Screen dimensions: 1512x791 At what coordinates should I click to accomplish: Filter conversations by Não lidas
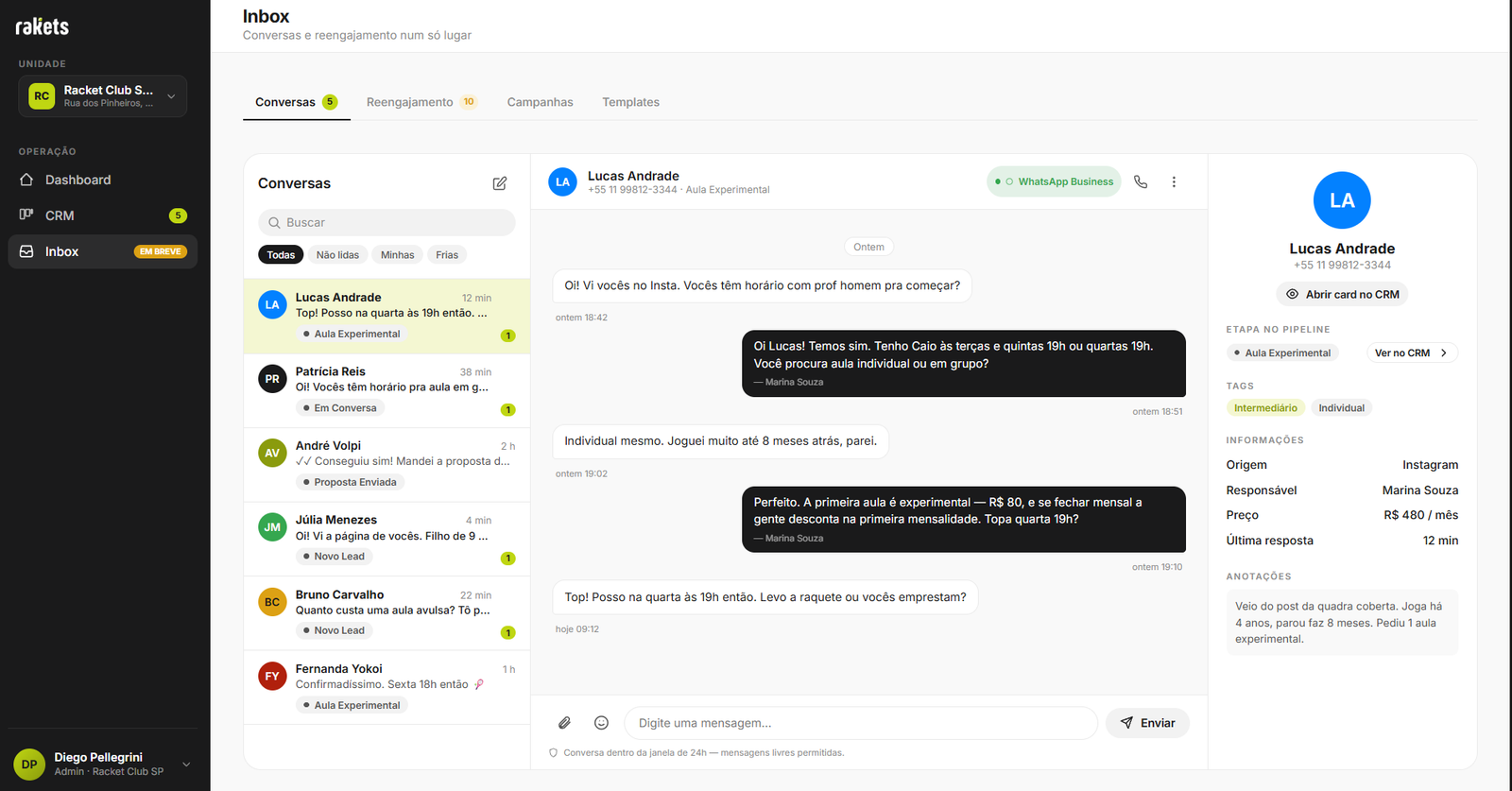337,255
